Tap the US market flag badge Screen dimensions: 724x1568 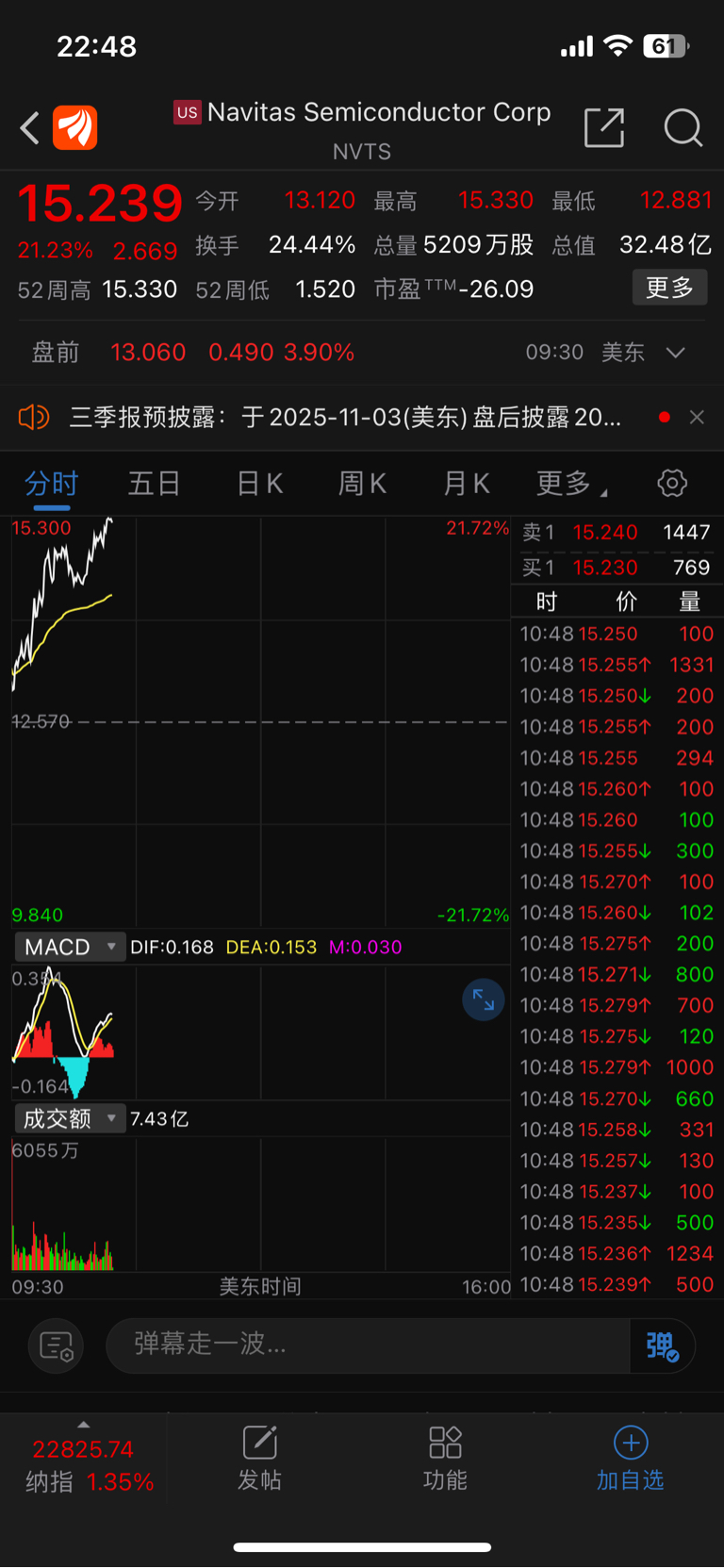(x=187, y=112)
